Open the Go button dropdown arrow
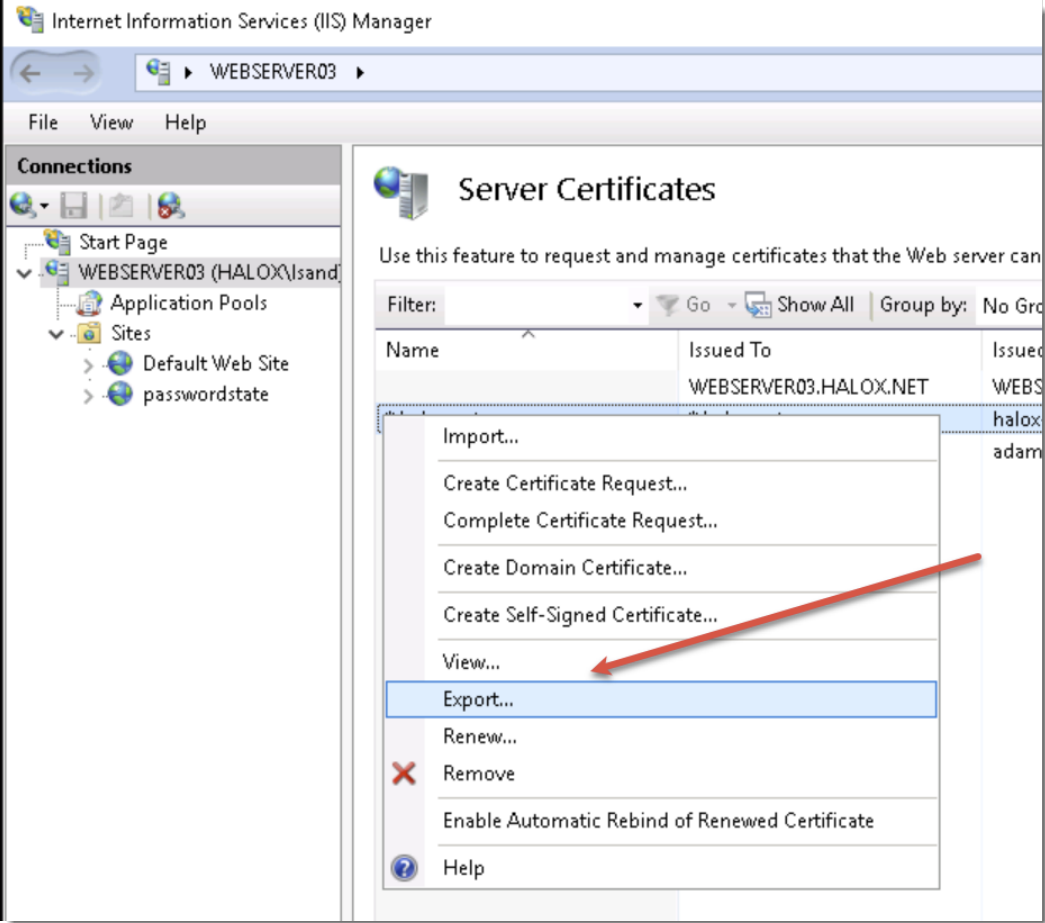Image resolution: width=1045 pixels, height=923 pixels. (731, 305)
